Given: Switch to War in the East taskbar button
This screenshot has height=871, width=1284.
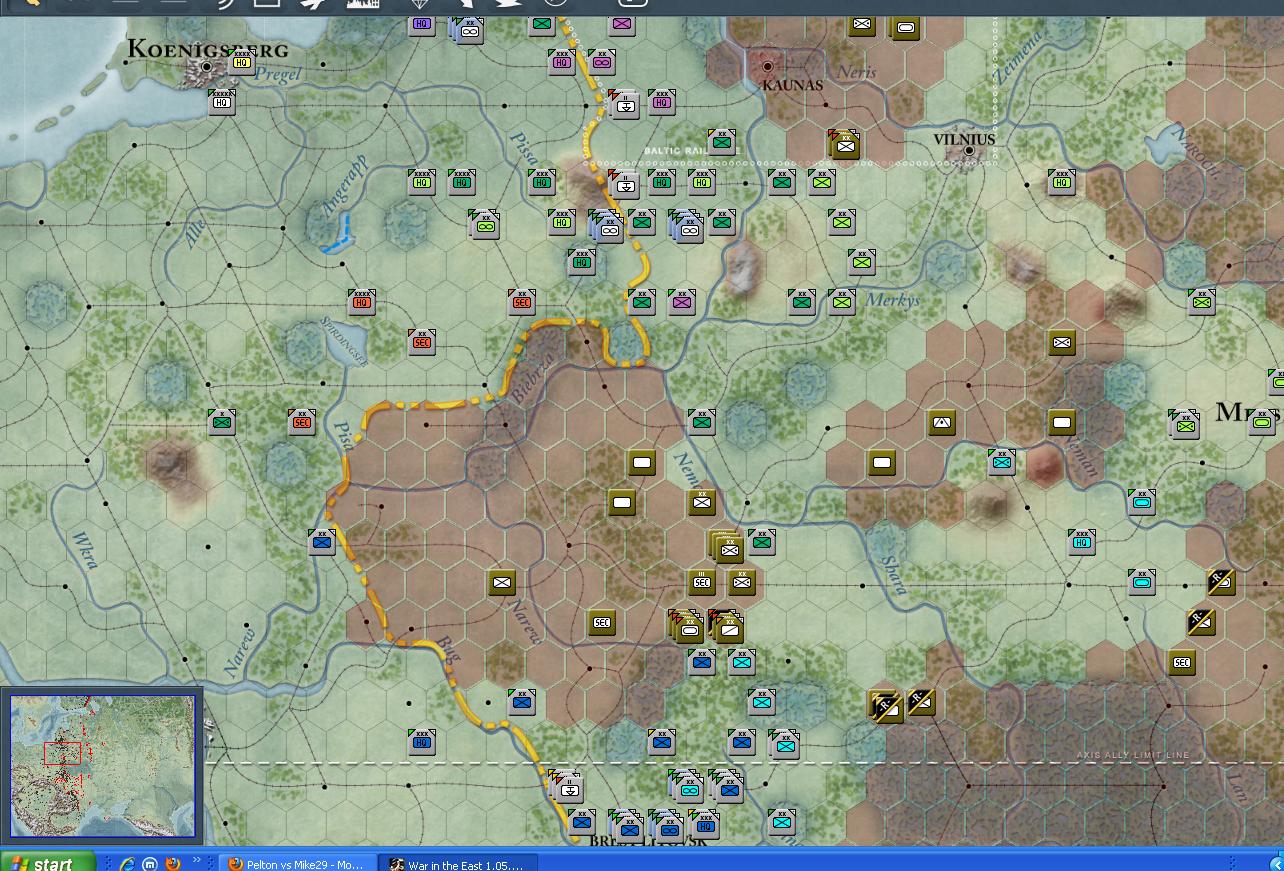Looking at the screenshot, I should 460,863.
